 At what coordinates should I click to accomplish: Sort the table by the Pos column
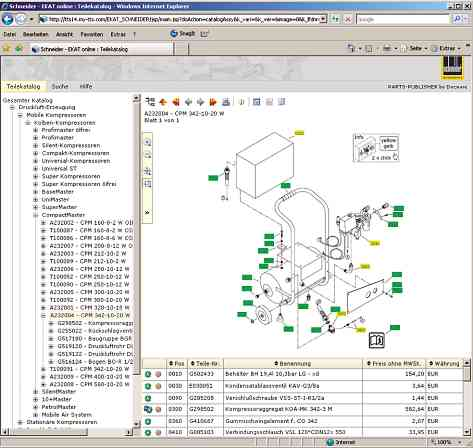point(177,363)
